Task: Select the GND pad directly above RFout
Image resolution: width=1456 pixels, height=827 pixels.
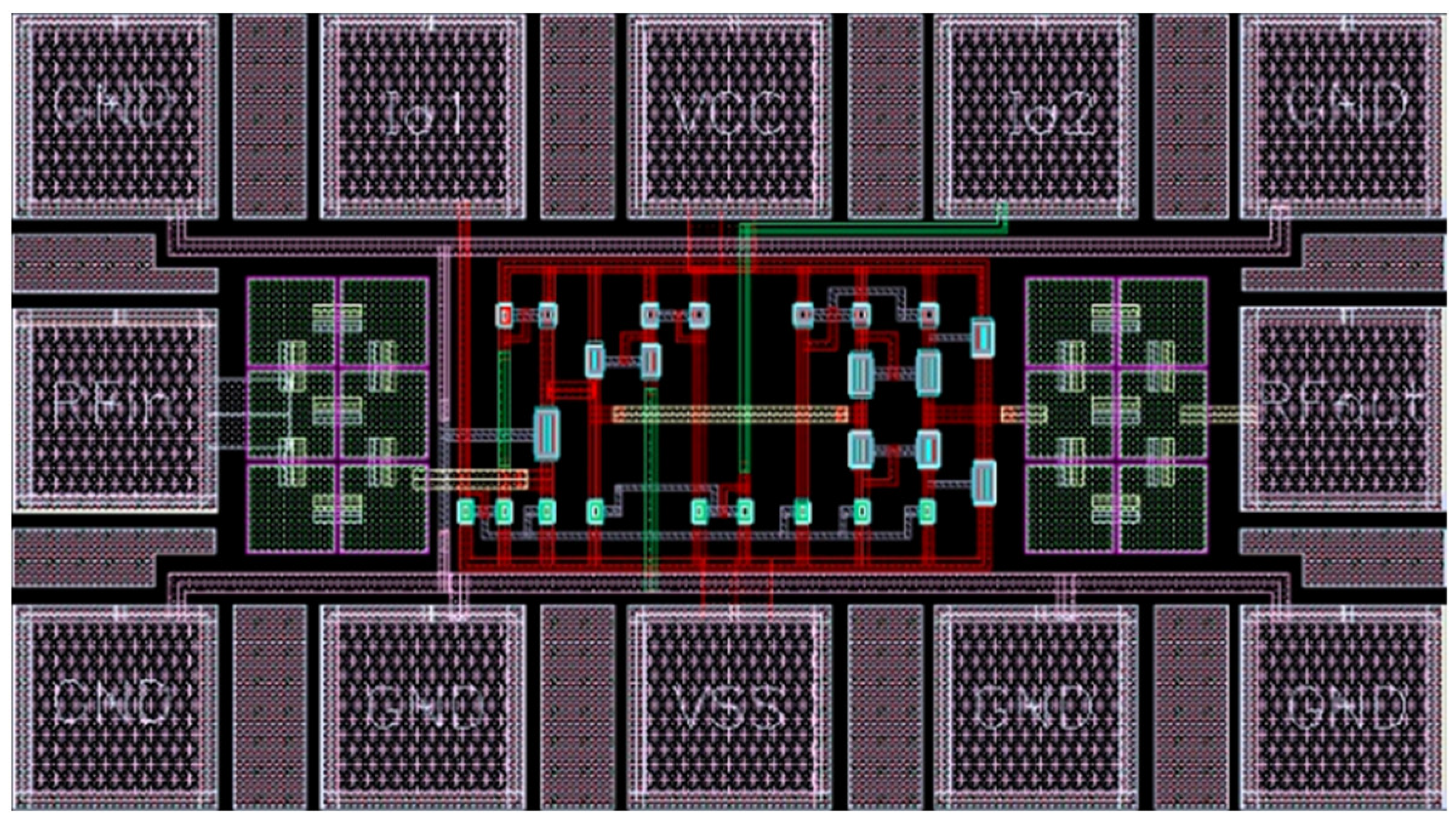Action: [x=1342, y=115]
